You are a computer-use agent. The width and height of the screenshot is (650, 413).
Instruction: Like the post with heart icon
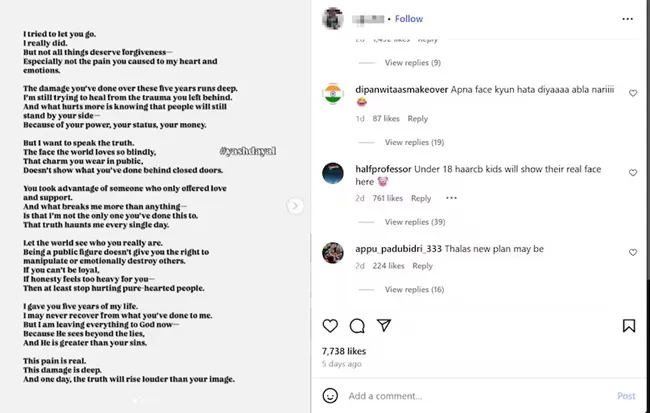(330, 326)
